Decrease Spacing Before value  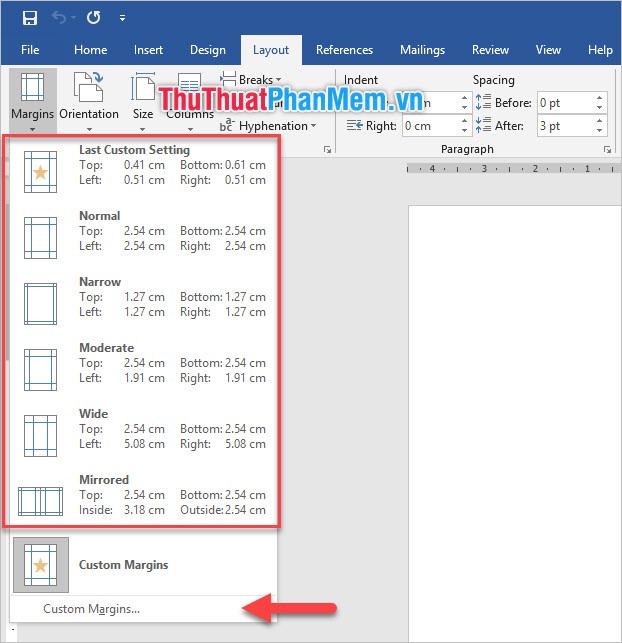[599, 107]
